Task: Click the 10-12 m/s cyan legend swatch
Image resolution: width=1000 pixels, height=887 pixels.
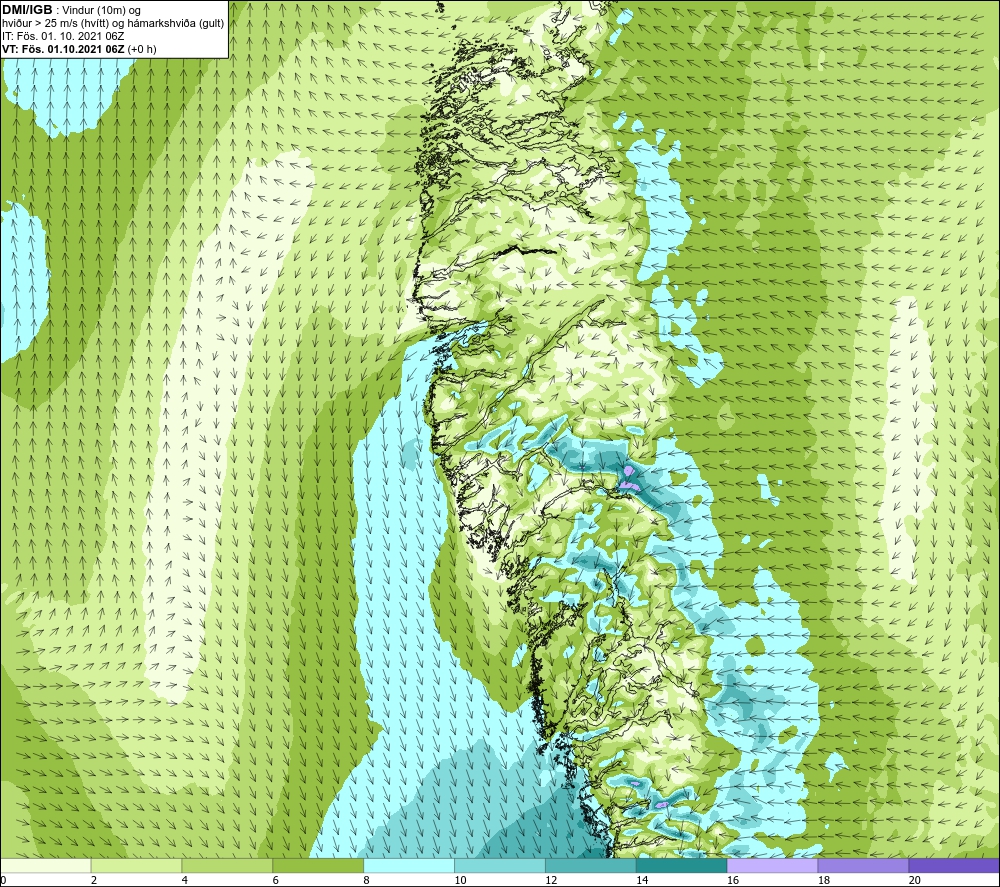Action: 500,866
